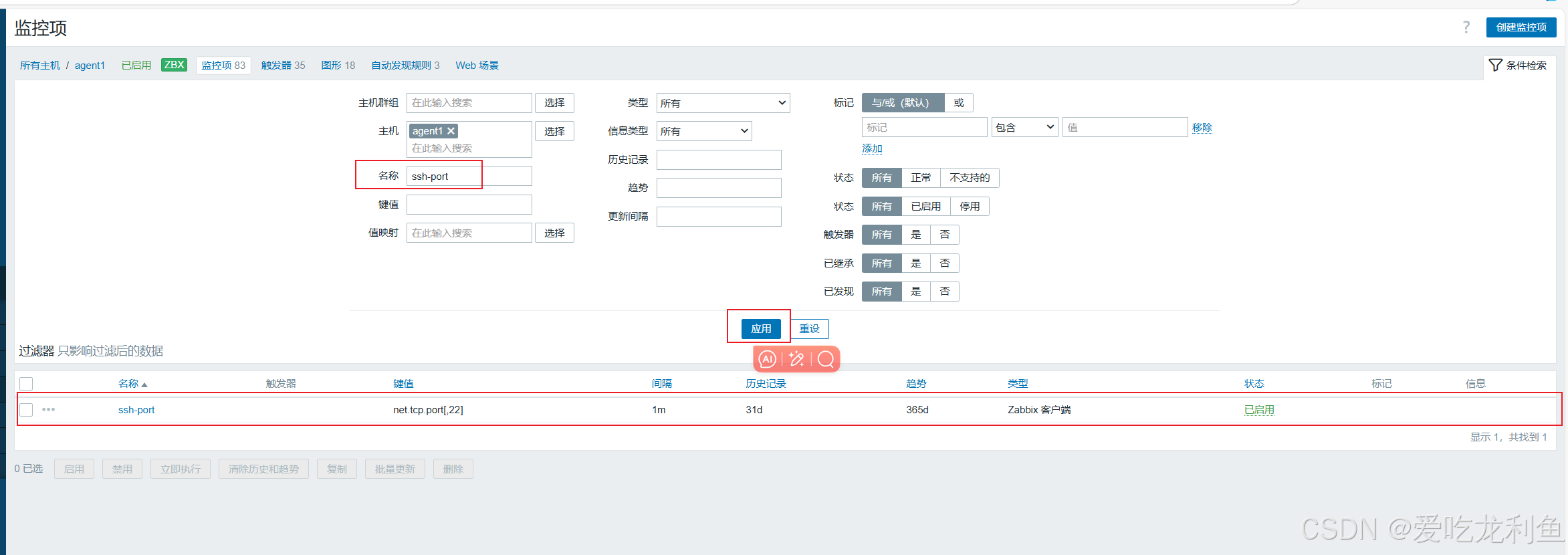This screenshot has height=555, width=1568.
Task: Open the 类型 dropdown
Action: tap(723, 103)
